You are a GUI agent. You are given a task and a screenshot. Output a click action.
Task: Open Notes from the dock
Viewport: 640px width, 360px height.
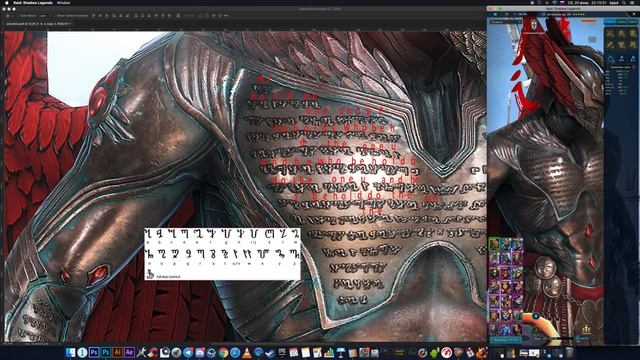[x=305, y=352]
